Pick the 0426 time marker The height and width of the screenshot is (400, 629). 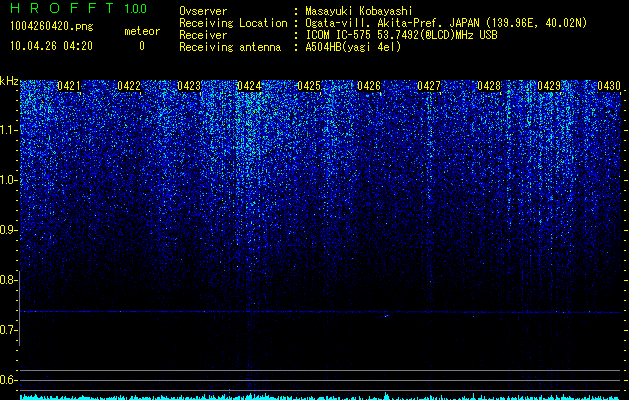369,86
